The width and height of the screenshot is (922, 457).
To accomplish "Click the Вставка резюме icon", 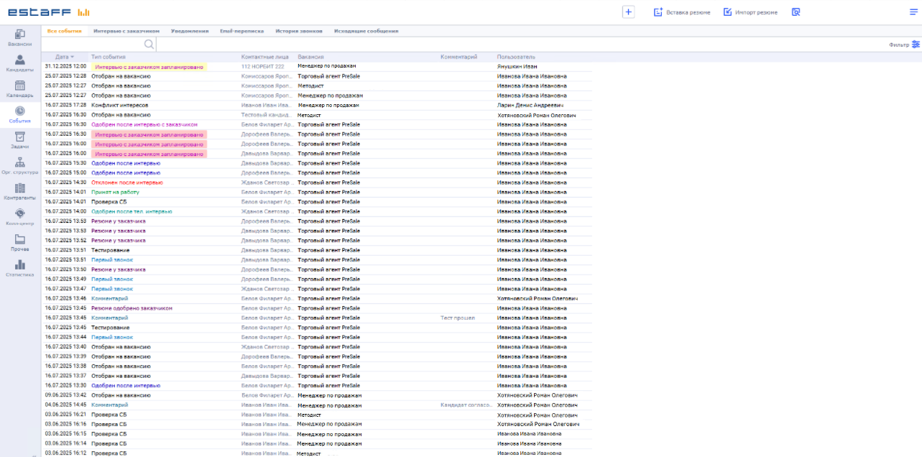I will pos(658,12).
